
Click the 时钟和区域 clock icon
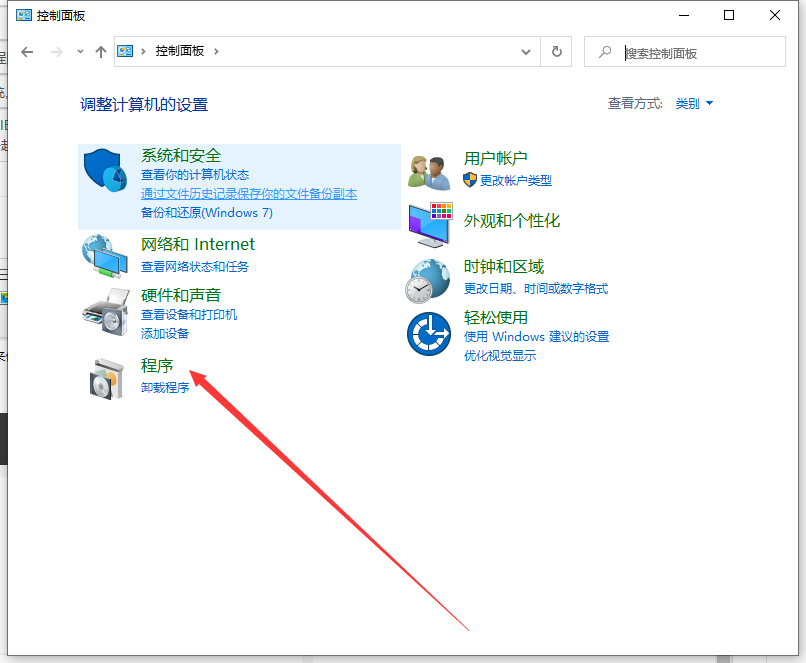[428, 280]
